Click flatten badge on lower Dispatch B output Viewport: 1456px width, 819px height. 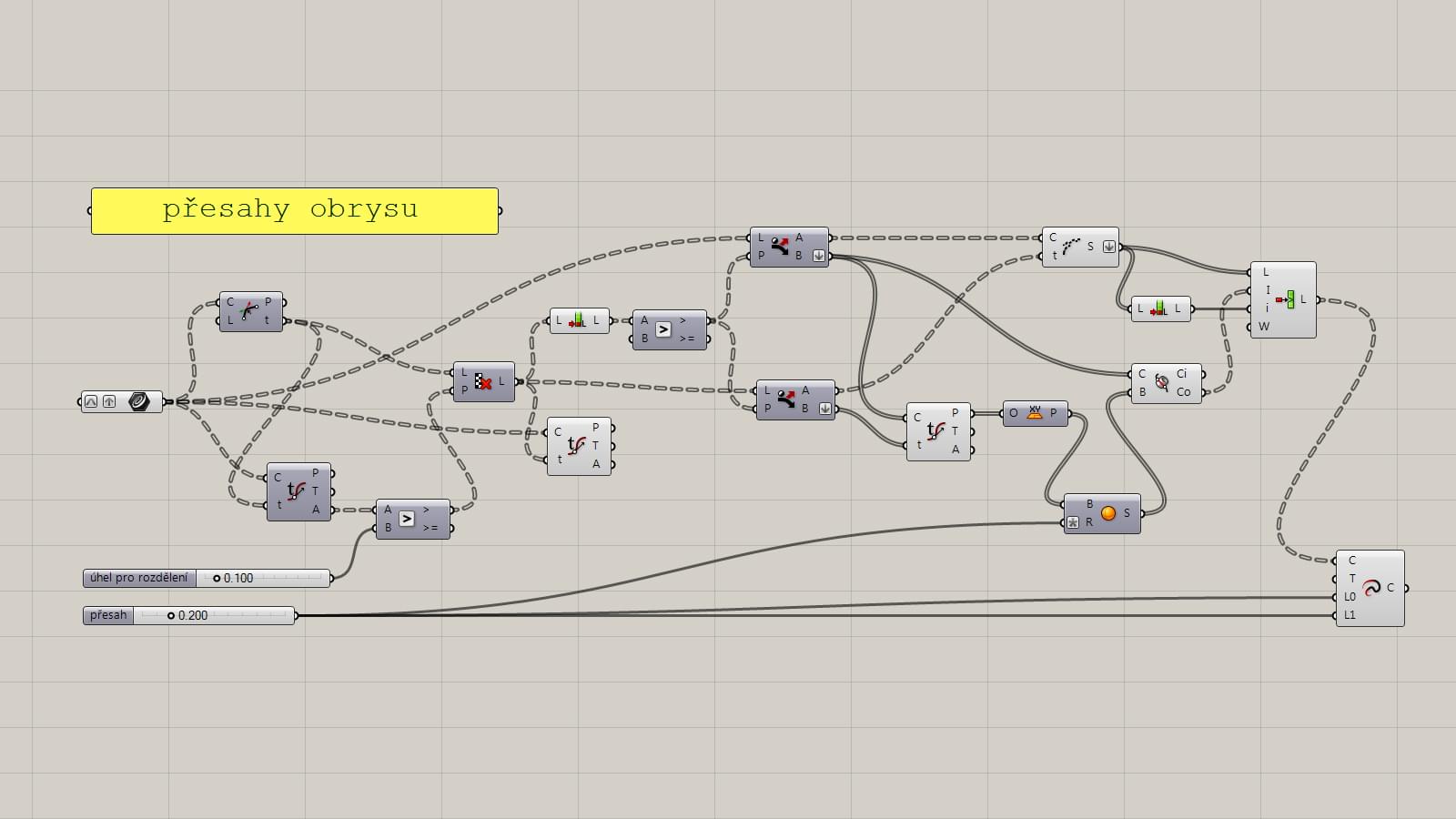pyautogui.click(x=824, y=409)
